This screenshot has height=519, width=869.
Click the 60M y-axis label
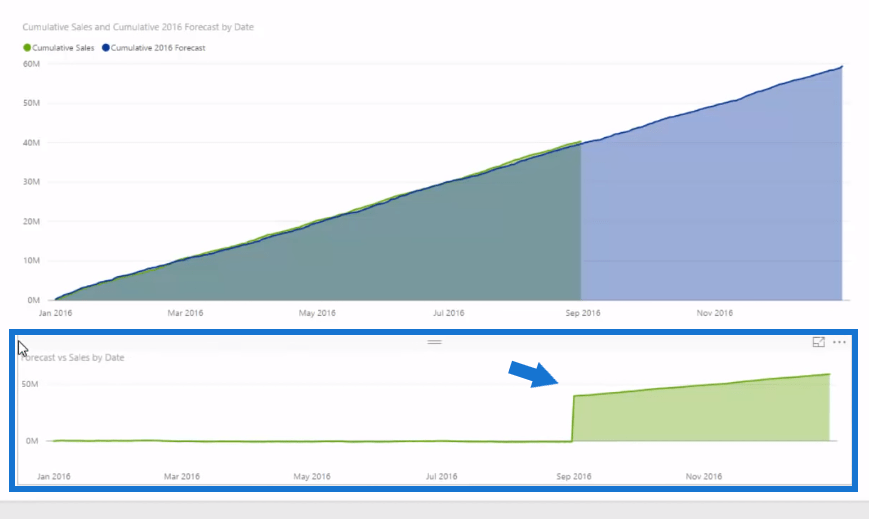pyautogui.click(x=31, y=64)
